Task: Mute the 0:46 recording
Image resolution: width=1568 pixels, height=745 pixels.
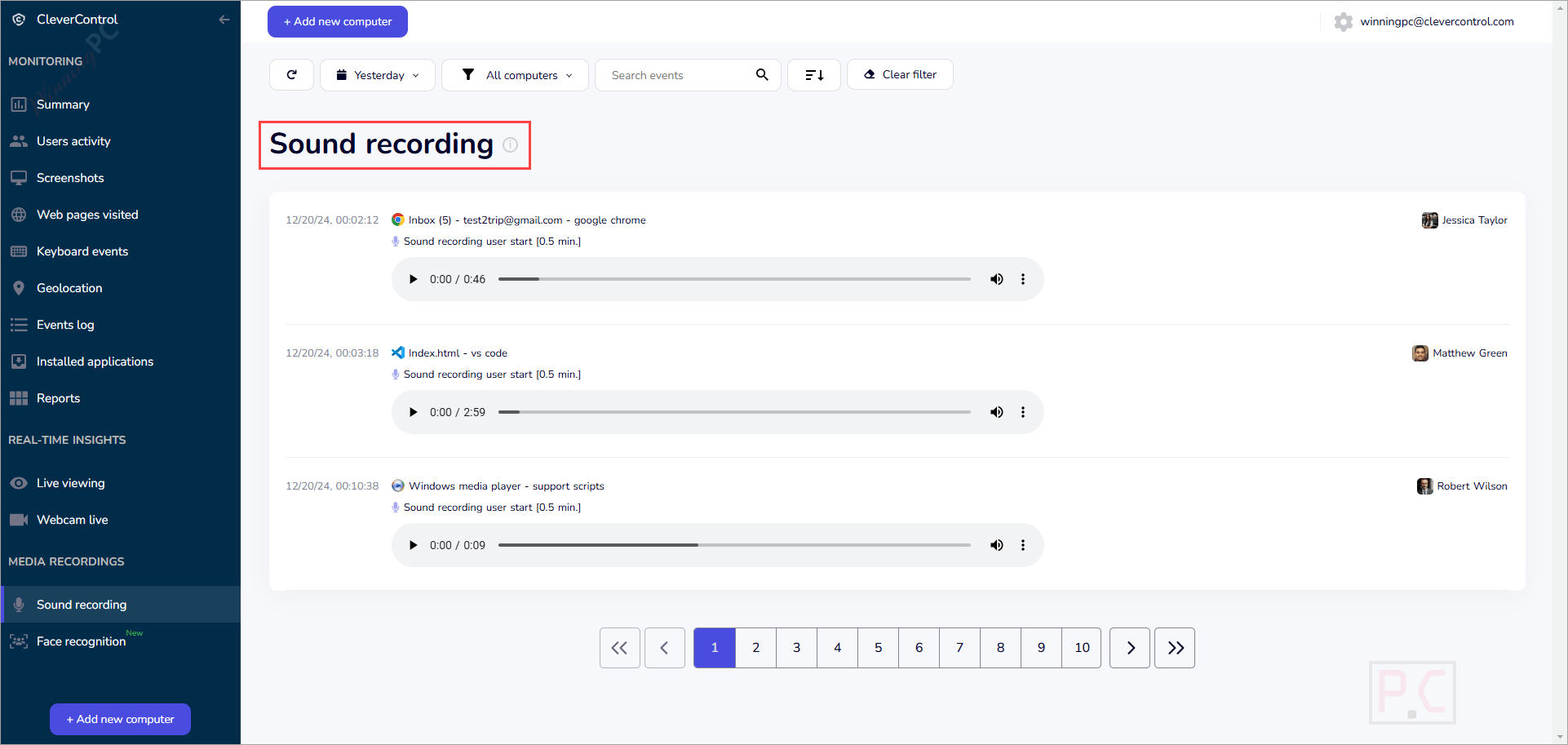Action: [997, 279]
